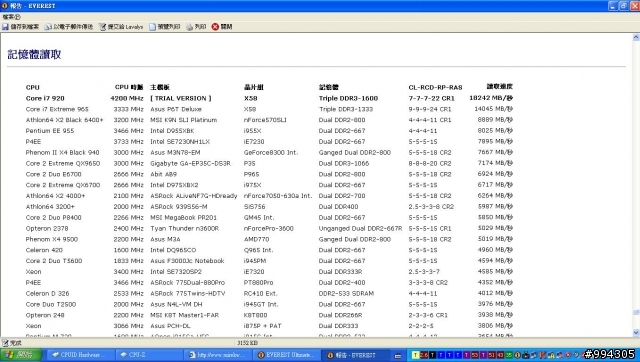Click the 14045 MB/秒 speed value
Screen dimensions: 640x362
click(x=493, y=109)
